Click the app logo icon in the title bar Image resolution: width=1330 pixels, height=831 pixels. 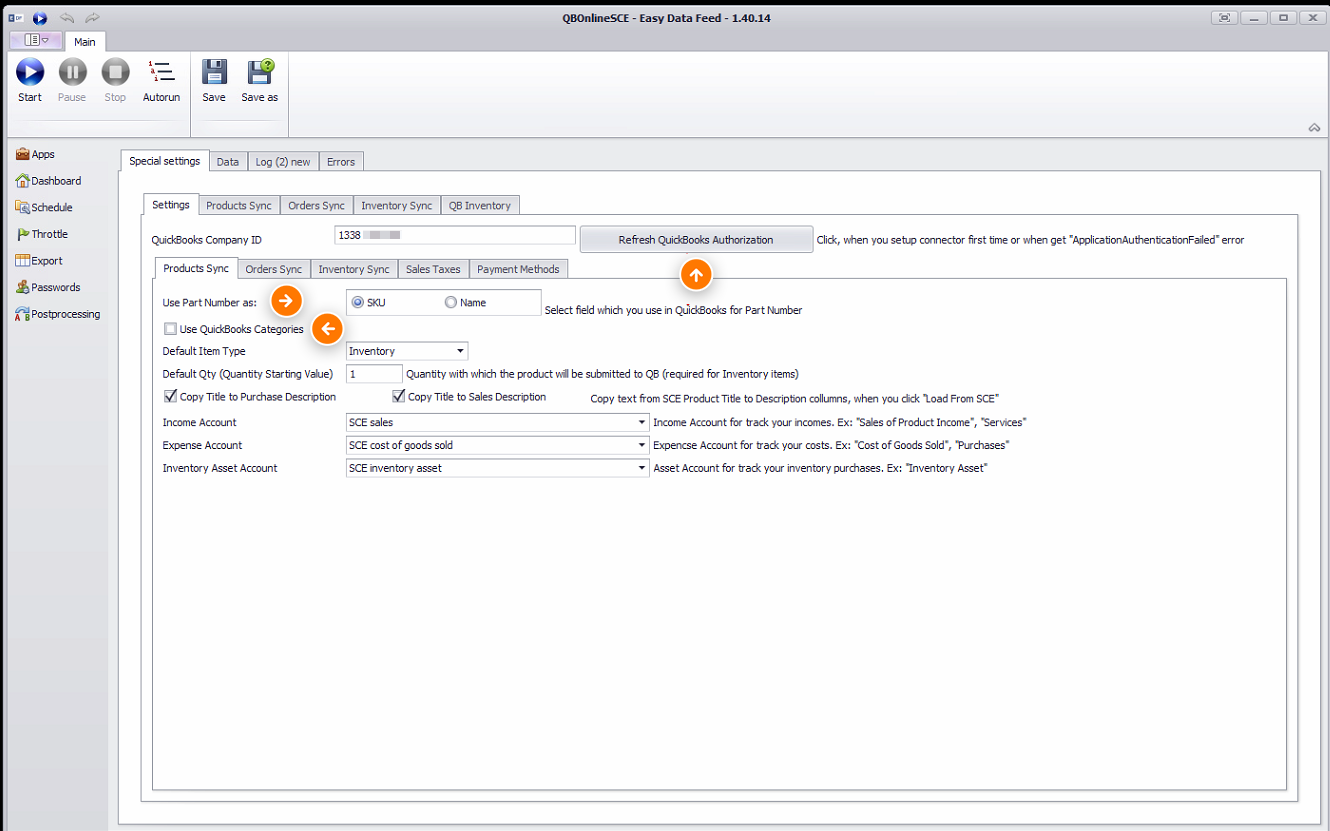tap(16, 18)
